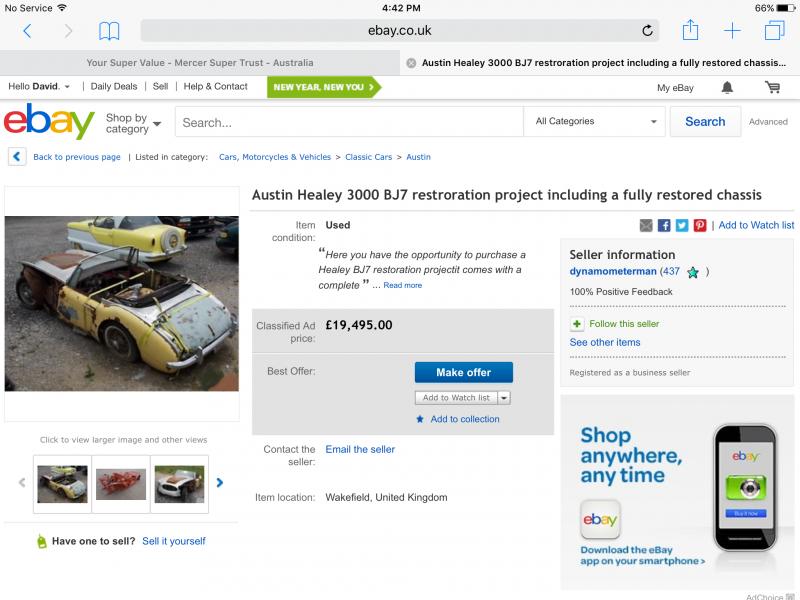
Task: Share listing on Pinterest icon
Action: pyautogui.click(x=700, y=226)
